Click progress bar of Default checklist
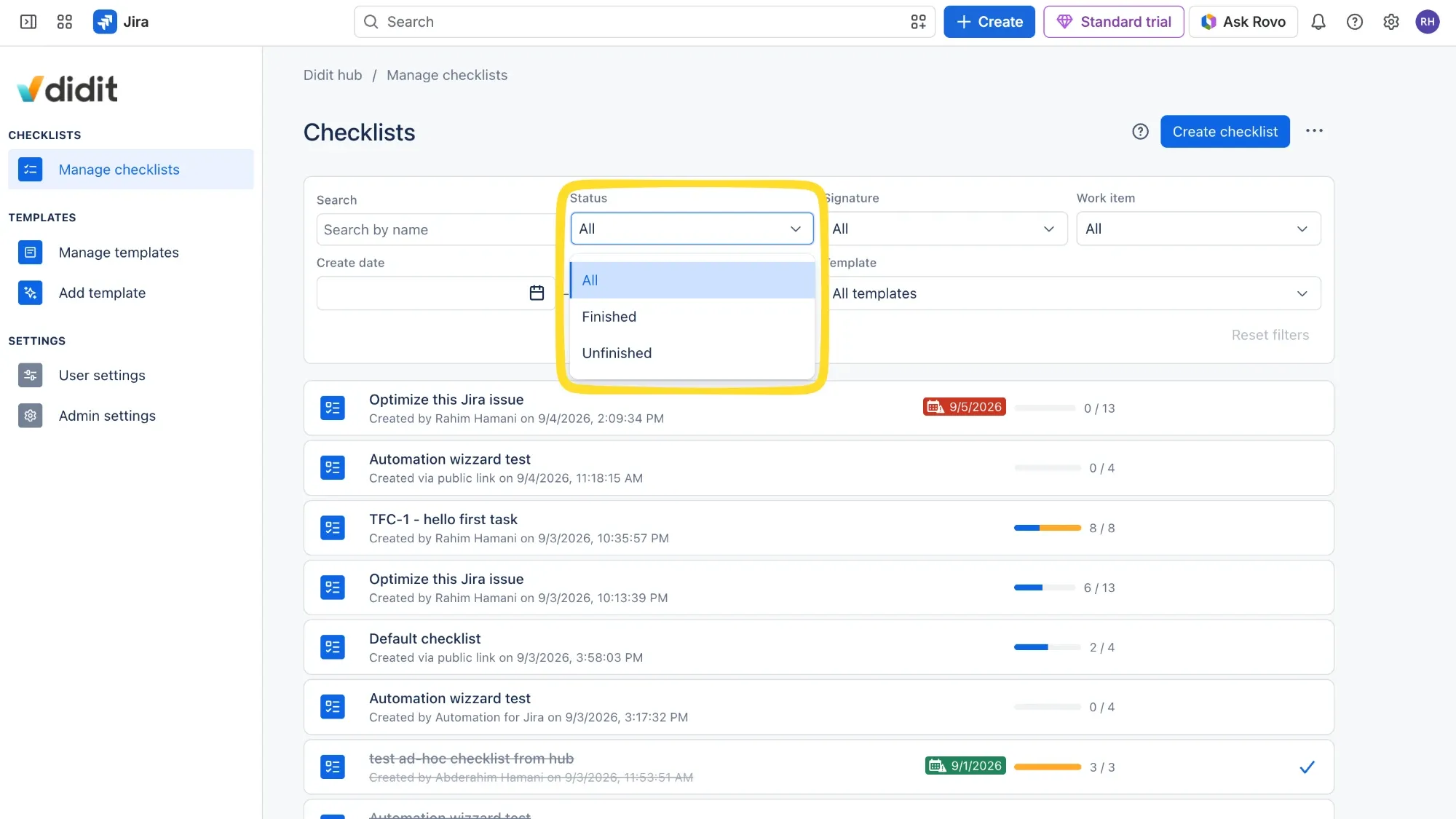 click(x=1047, y=647)
